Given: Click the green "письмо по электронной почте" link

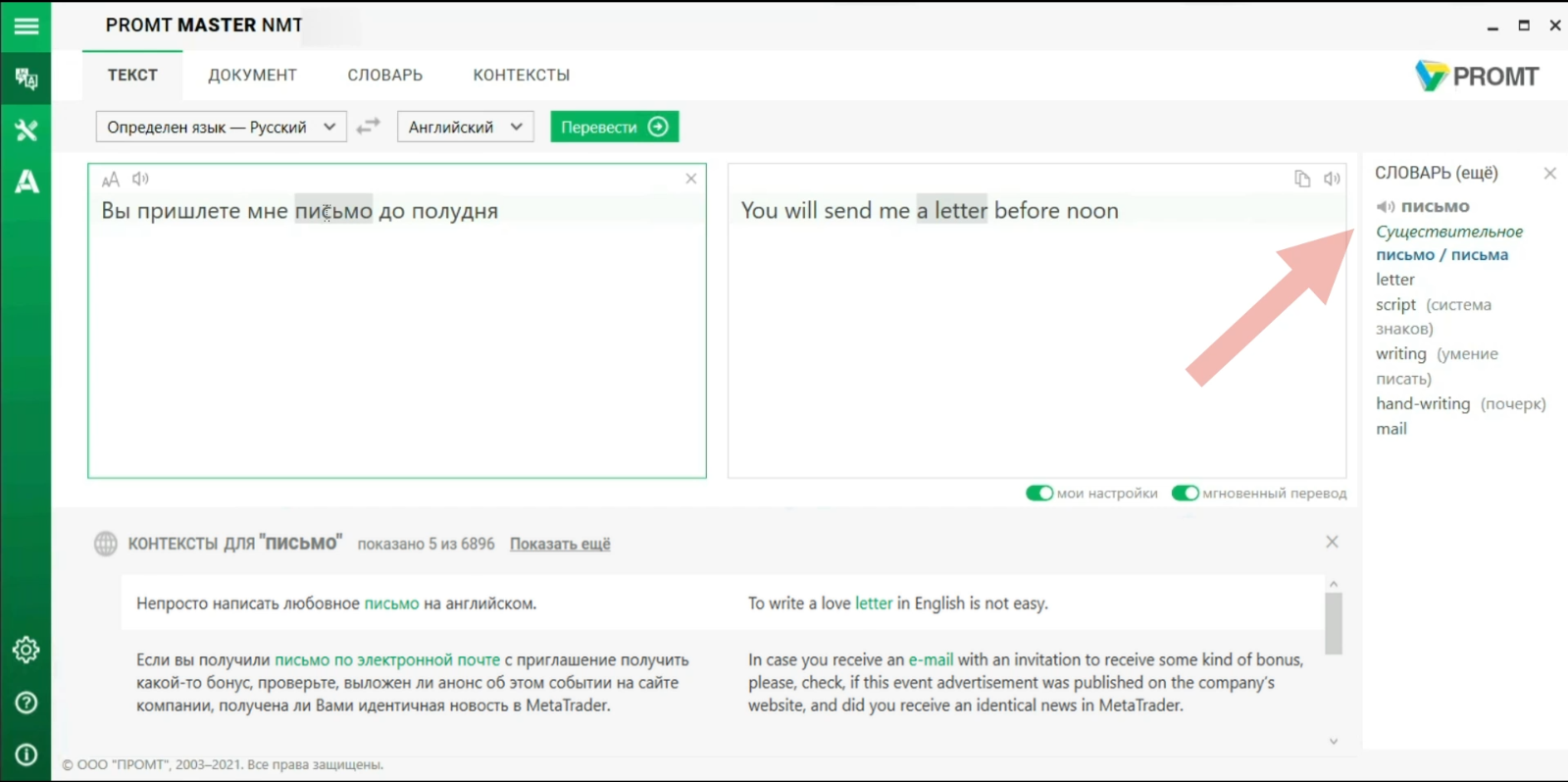Looking at the screenshot, I should (387, 660).
